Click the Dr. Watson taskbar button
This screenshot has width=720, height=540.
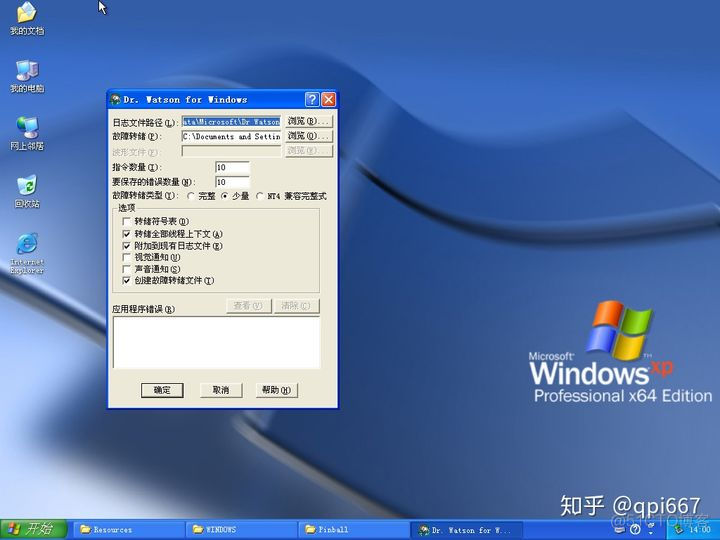point(467,530)
